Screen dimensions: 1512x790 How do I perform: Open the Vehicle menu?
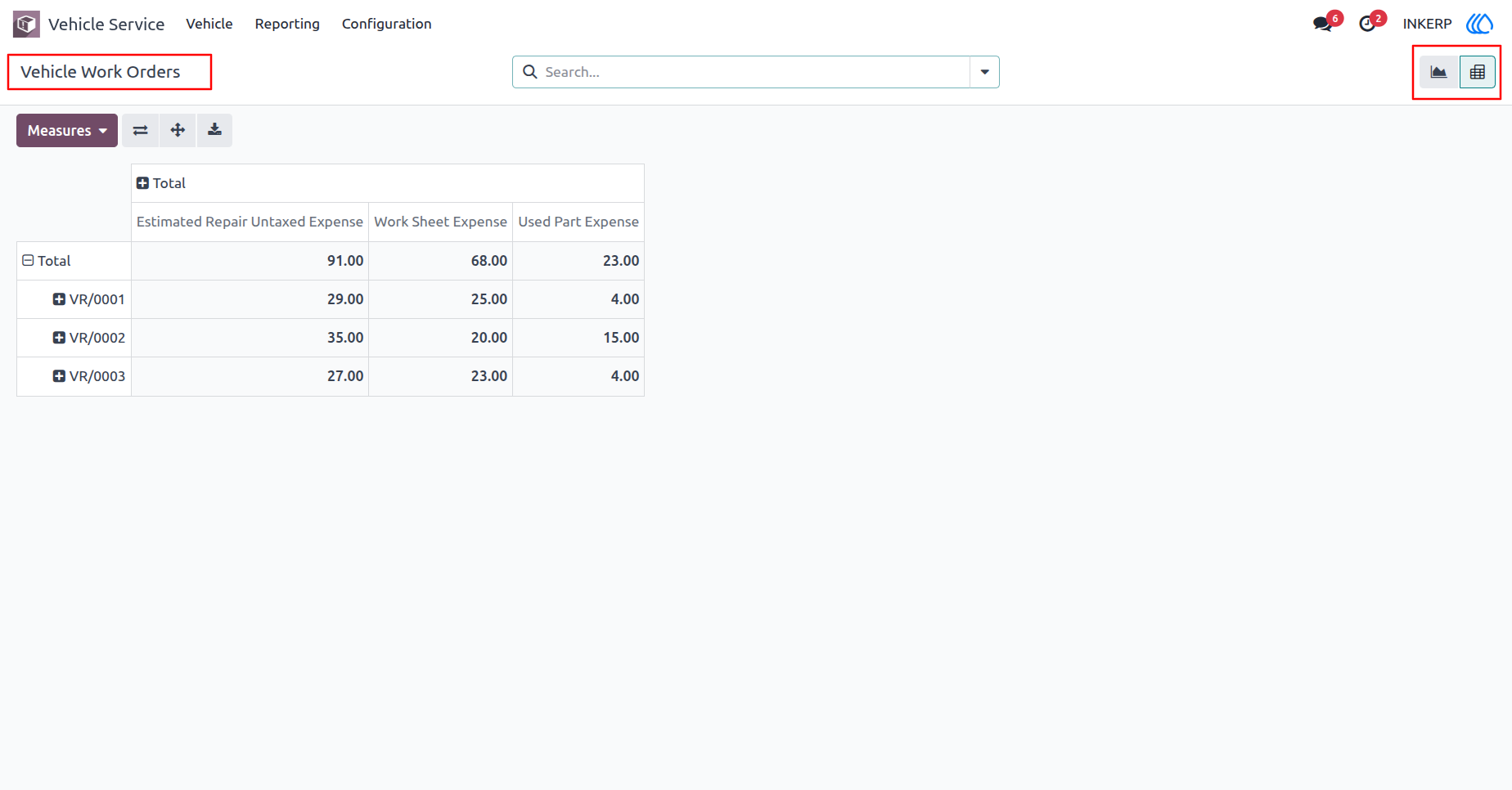pos(209,24)
